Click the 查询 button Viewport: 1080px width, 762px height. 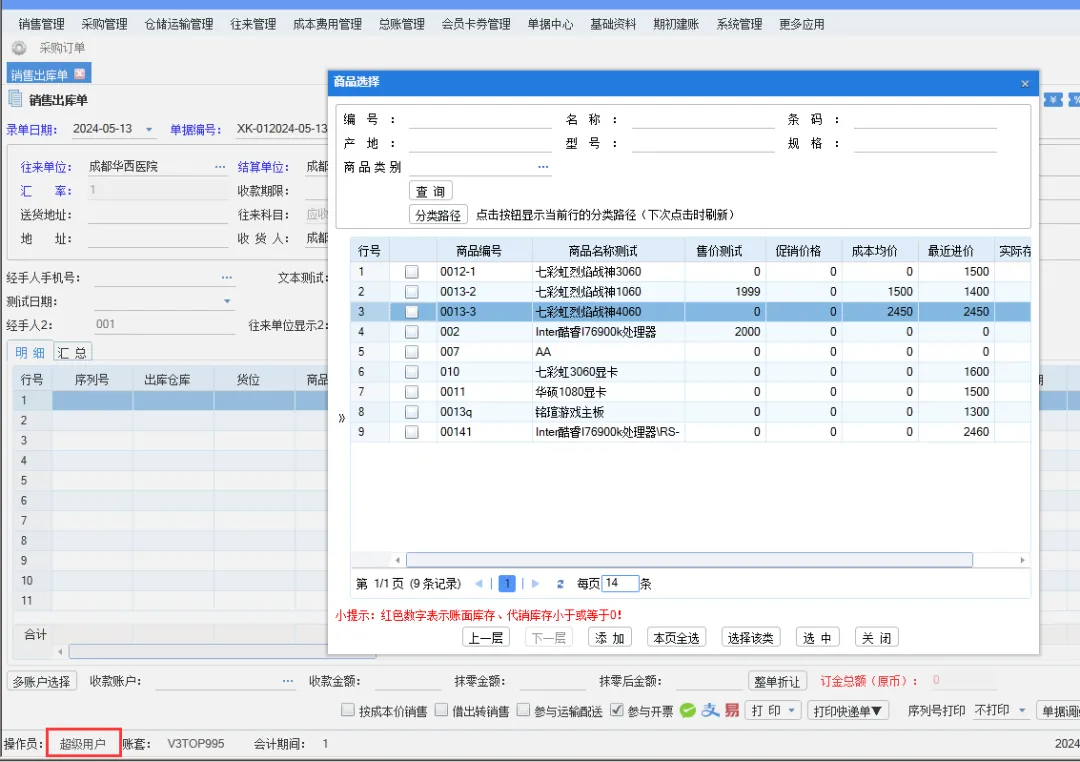coord(430,191)
